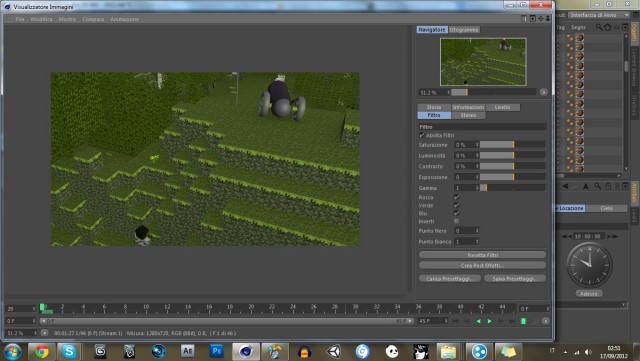This screenshot has height=361, width=640.
Task: Uncheck the Abilita Filtri checkbox
Action: pos(422,135)
